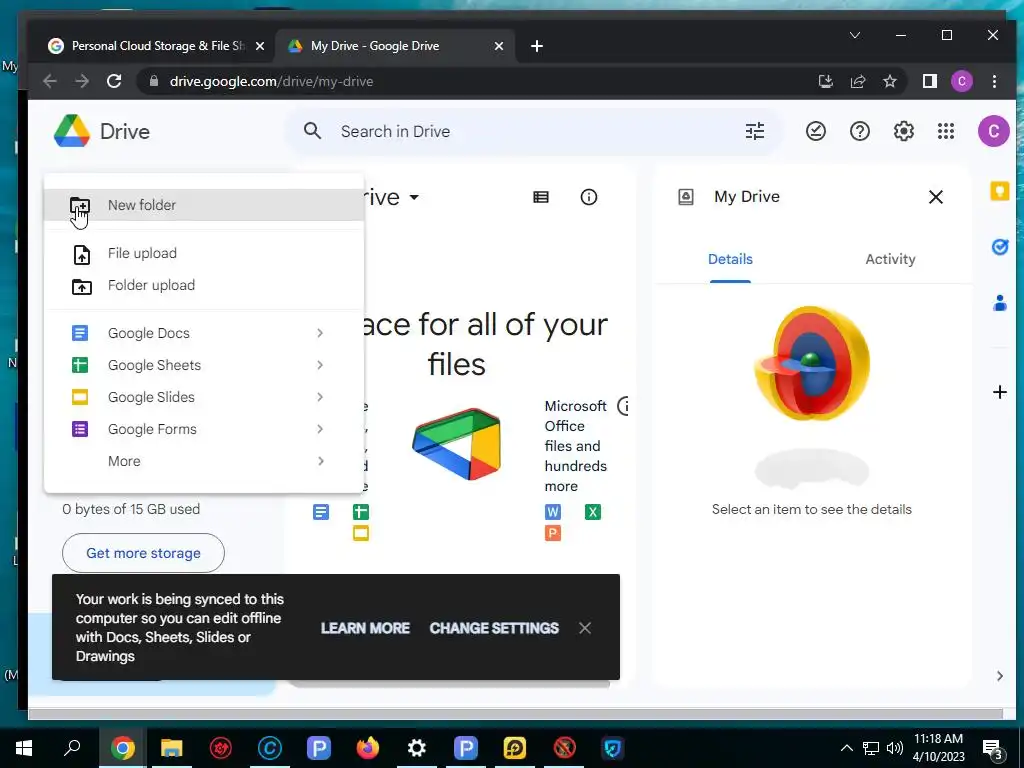The image size is (1024, 768).
Task: Select Google Slides menu entry
Action: 204,397
